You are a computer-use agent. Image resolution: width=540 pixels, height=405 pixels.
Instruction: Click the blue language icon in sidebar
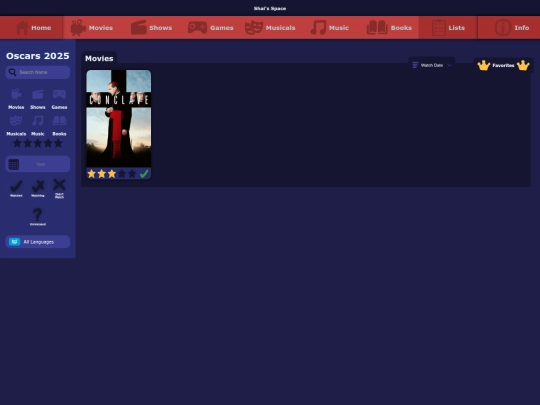click(14, 242)
